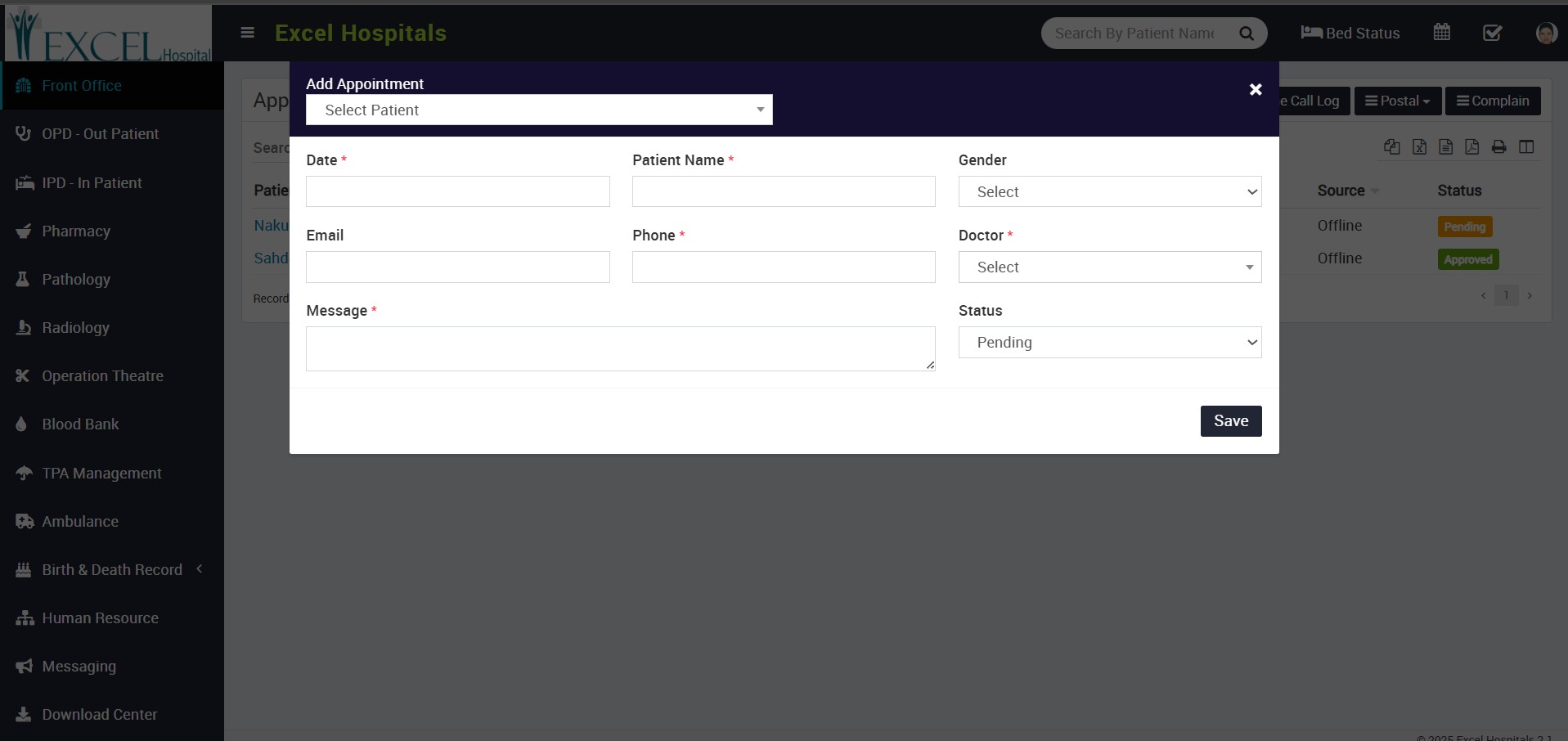Screen dimensions: 1568x741
Task: Click the Complain button
Action: pos(1493,101)
